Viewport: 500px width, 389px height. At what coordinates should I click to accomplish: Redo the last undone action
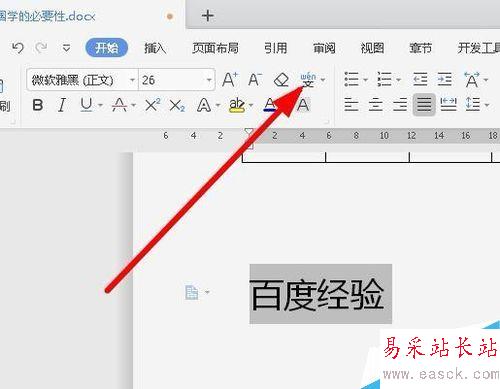(41, 48)
